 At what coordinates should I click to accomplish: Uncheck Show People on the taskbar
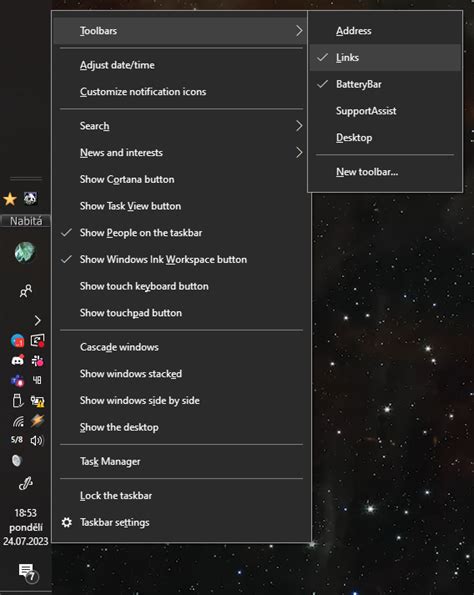coord(181,233)
